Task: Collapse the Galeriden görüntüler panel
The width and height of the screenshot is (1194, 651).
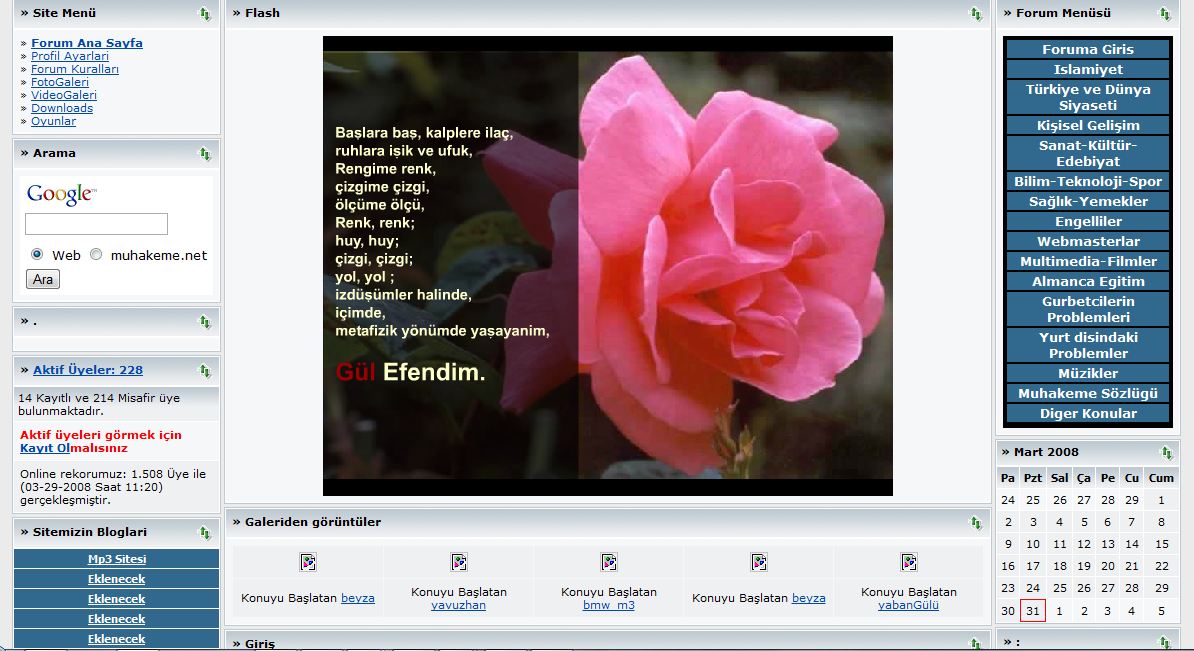Action: 976,523
